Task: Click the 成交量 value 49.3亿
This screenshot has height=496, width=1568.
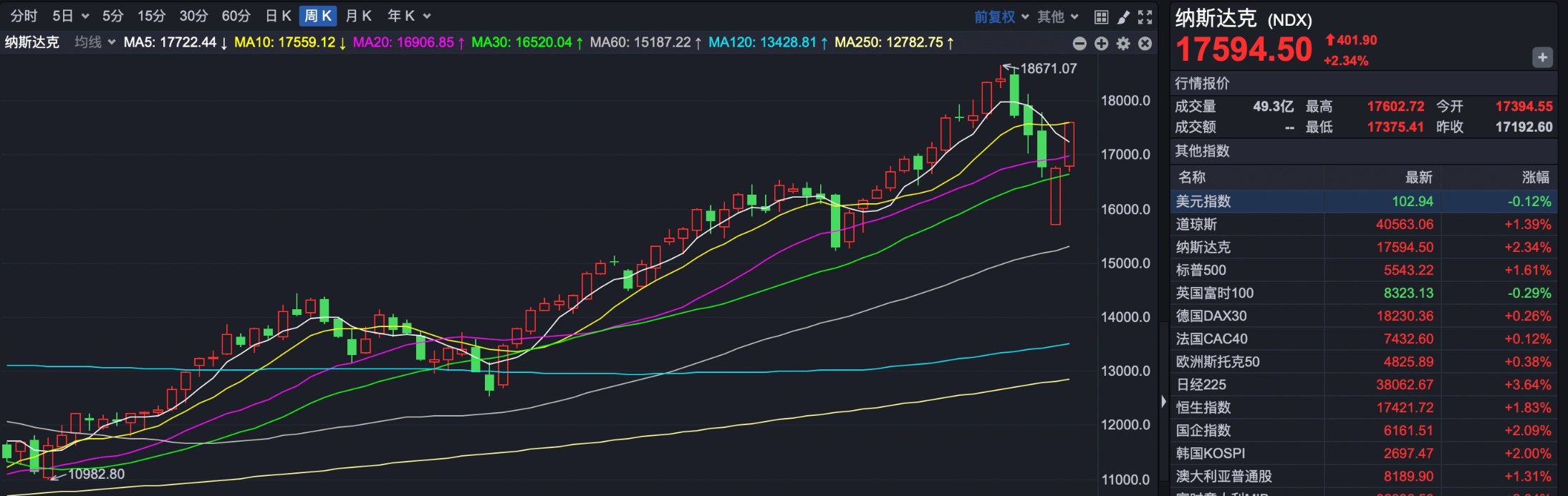Action: click(x=1273, y=107)
